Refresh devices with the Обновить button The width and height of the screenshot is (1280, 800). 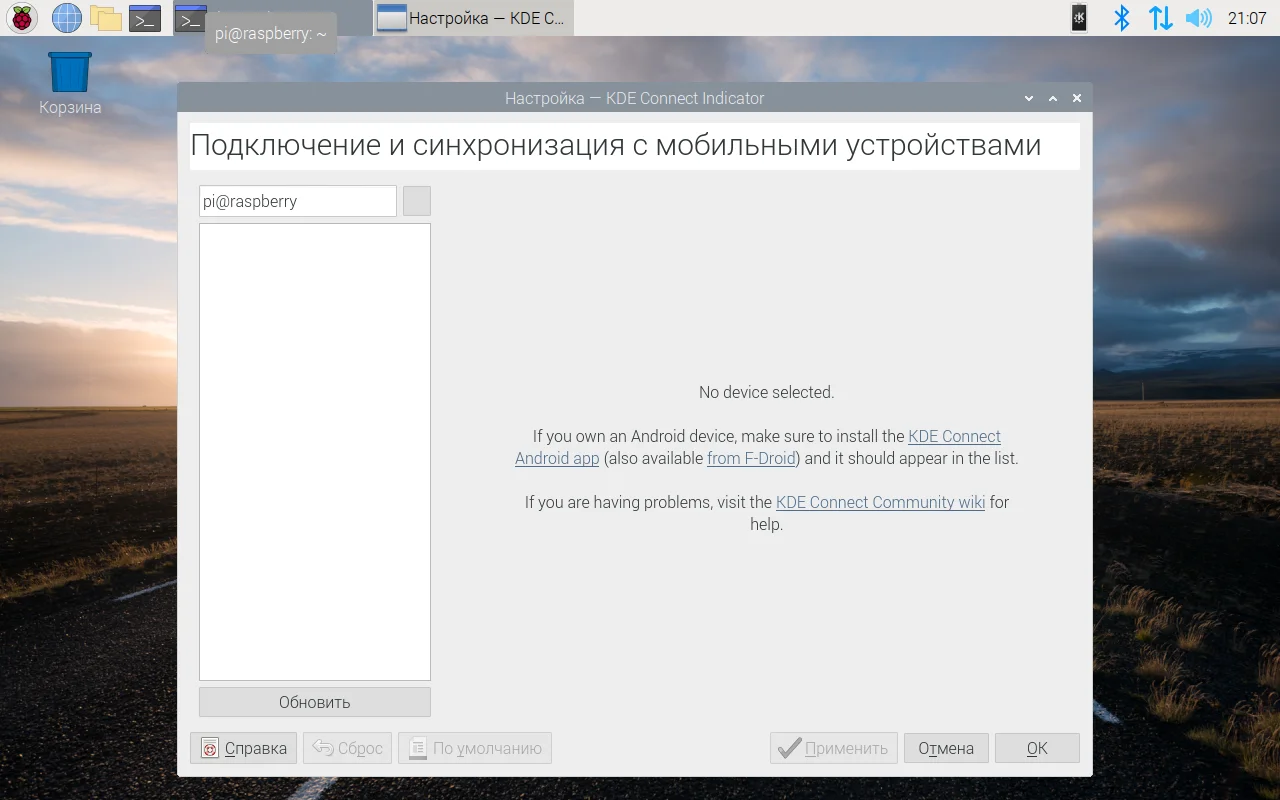[x=315, y=702]
